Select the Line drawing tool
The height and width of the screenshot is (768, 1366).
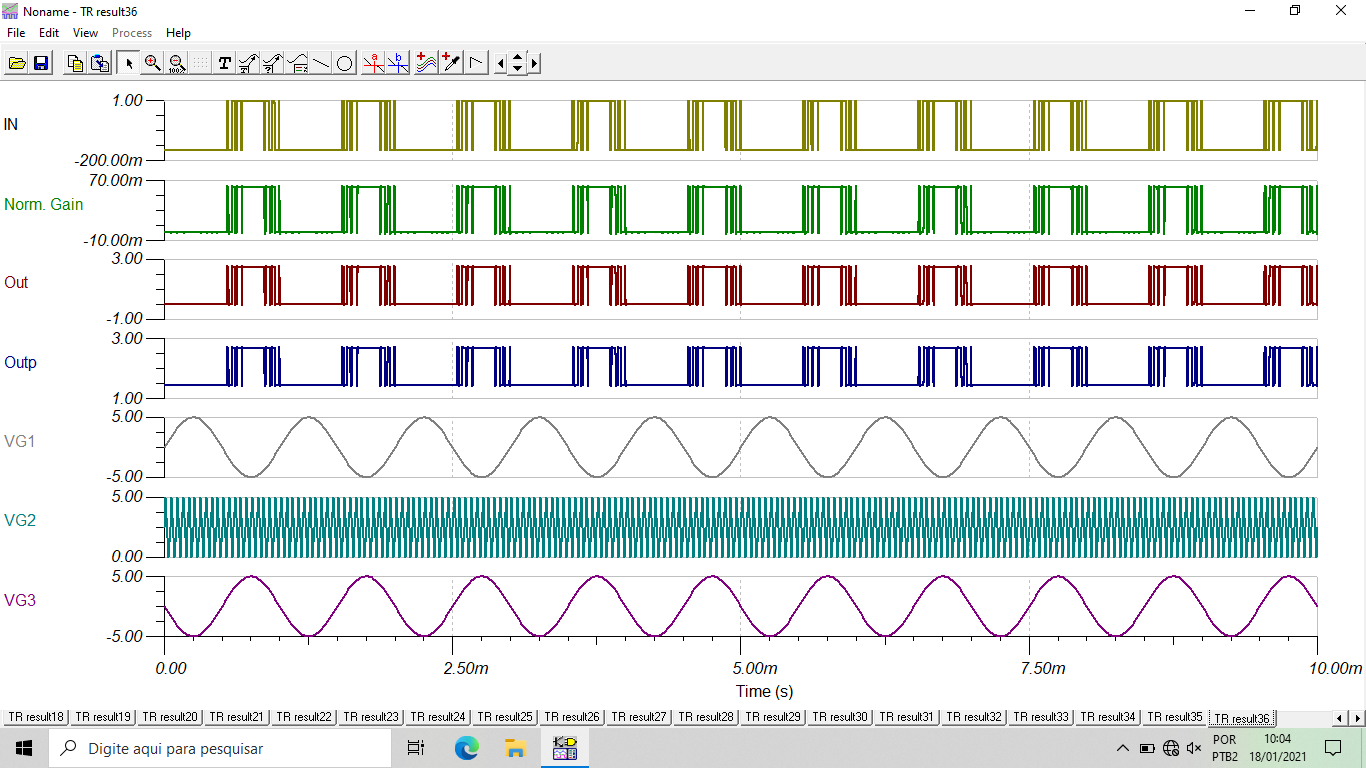point(321,63)
